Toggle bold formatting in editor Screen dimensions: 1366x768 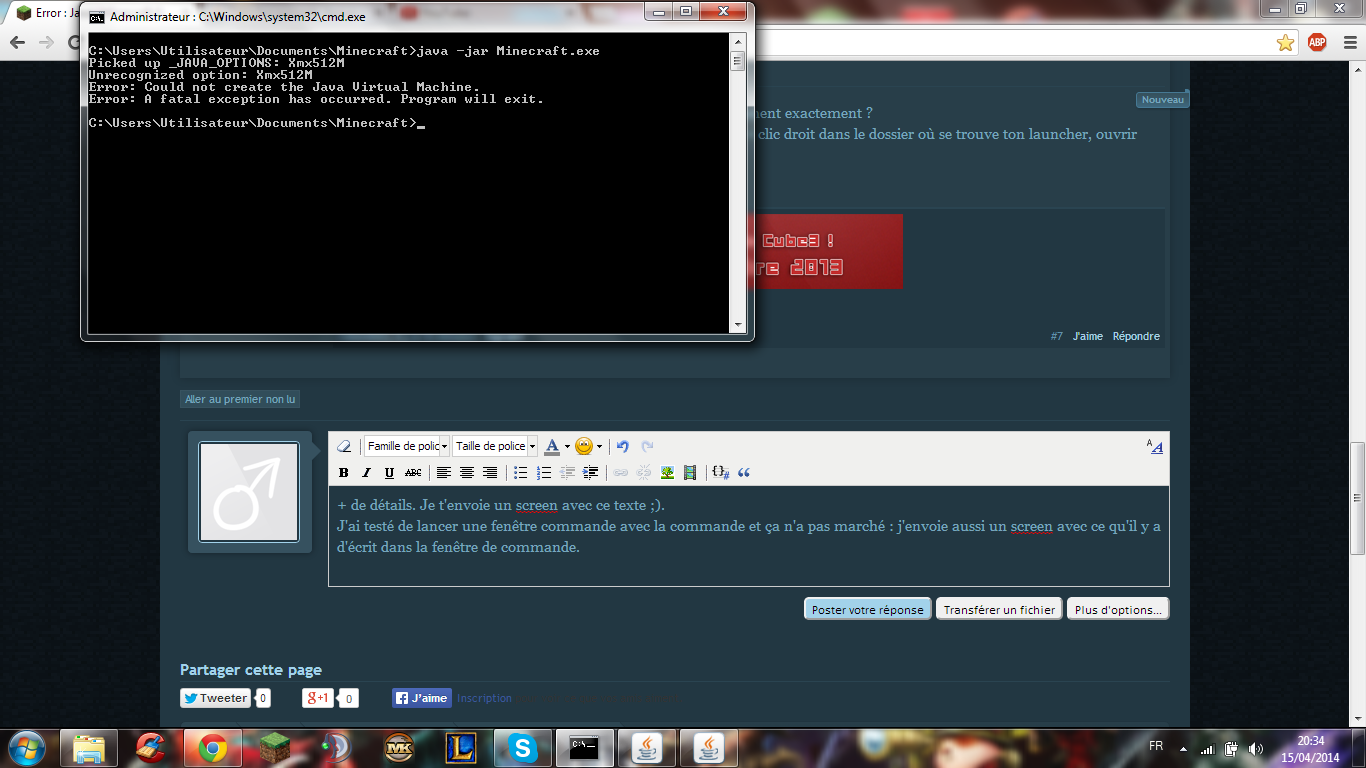coord(344,473)
